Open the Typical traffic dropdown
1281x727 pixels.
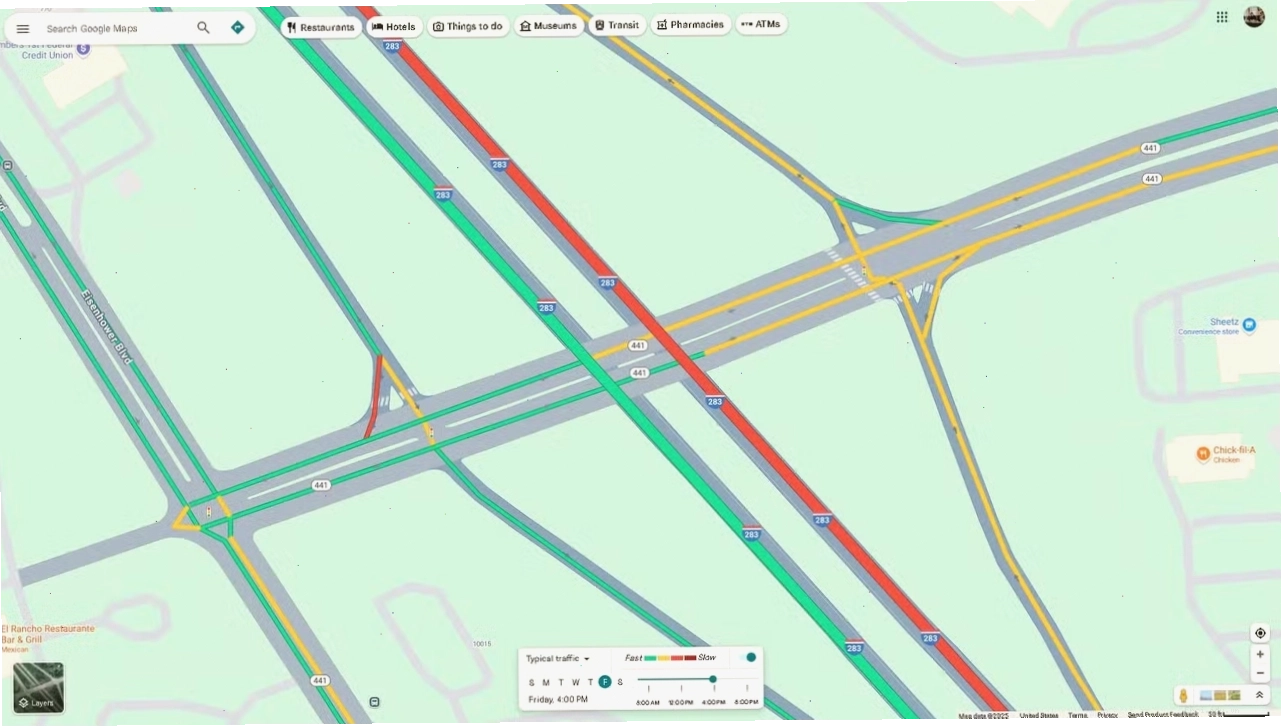558,659
